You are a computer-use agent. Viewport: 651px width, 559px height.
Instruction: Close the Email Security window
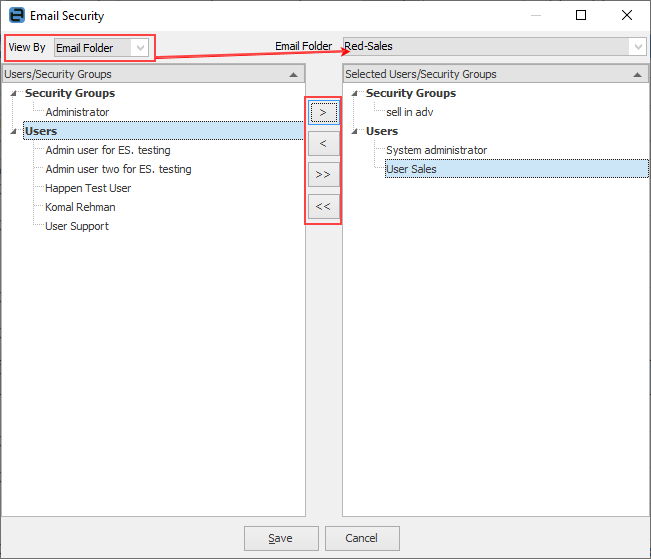coord(627,15)
